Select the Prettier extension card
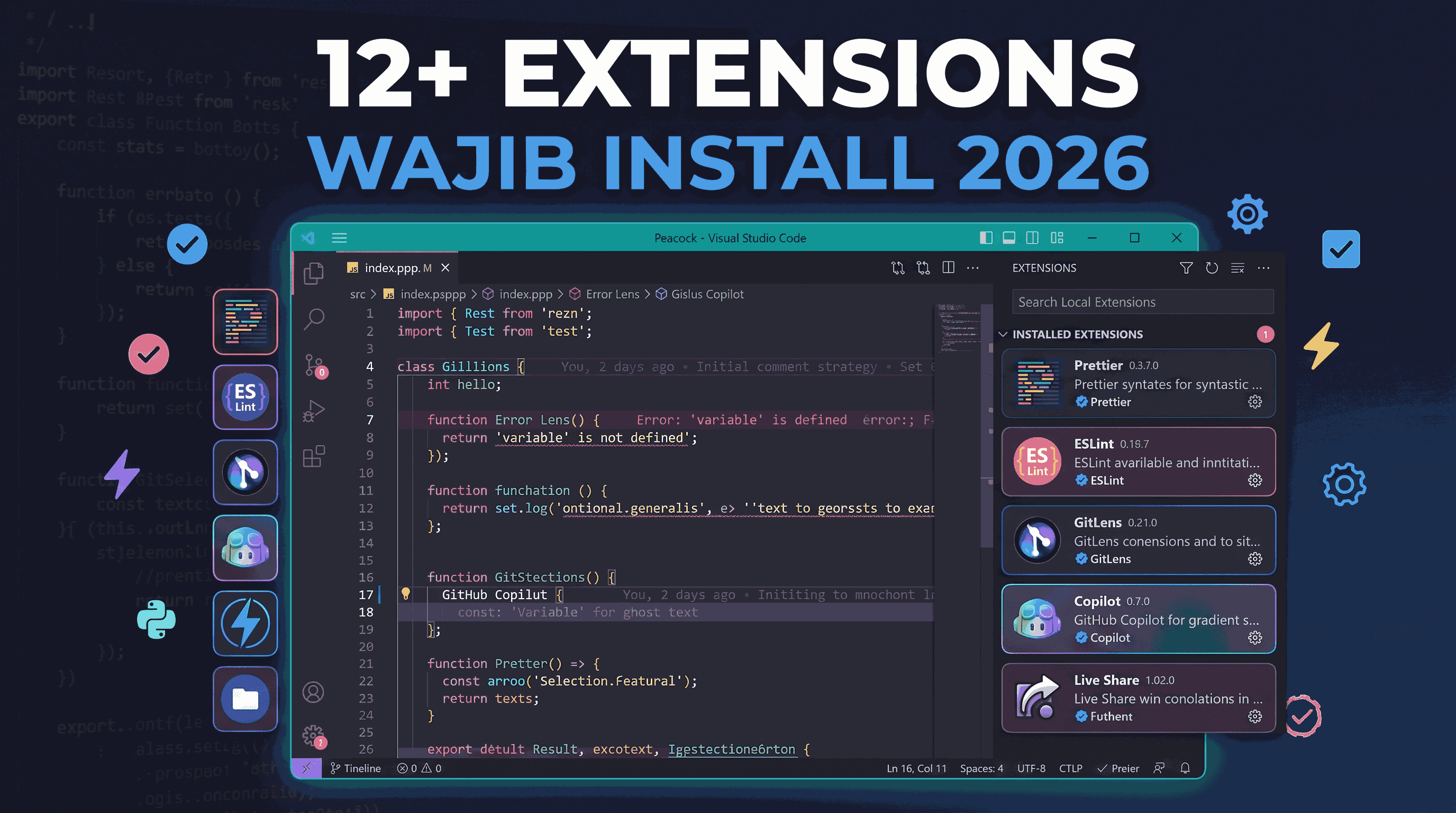The height and width of the screenshot is (813, 1456). pos(1139,383)
